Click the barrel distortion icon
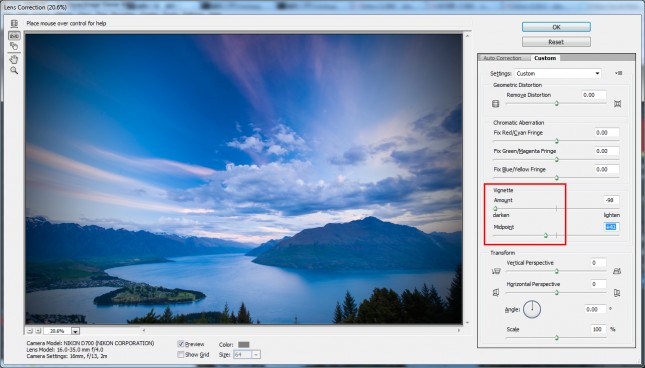 496,104
